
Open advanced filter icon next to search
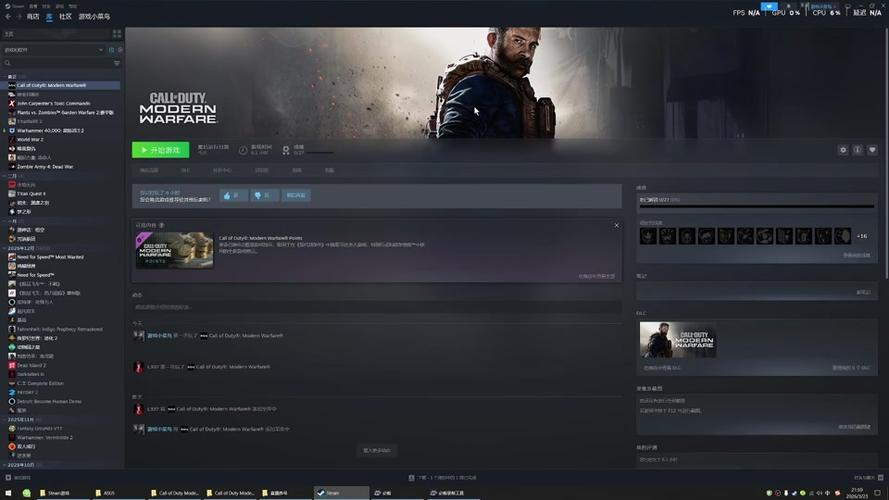click(117, 63)
